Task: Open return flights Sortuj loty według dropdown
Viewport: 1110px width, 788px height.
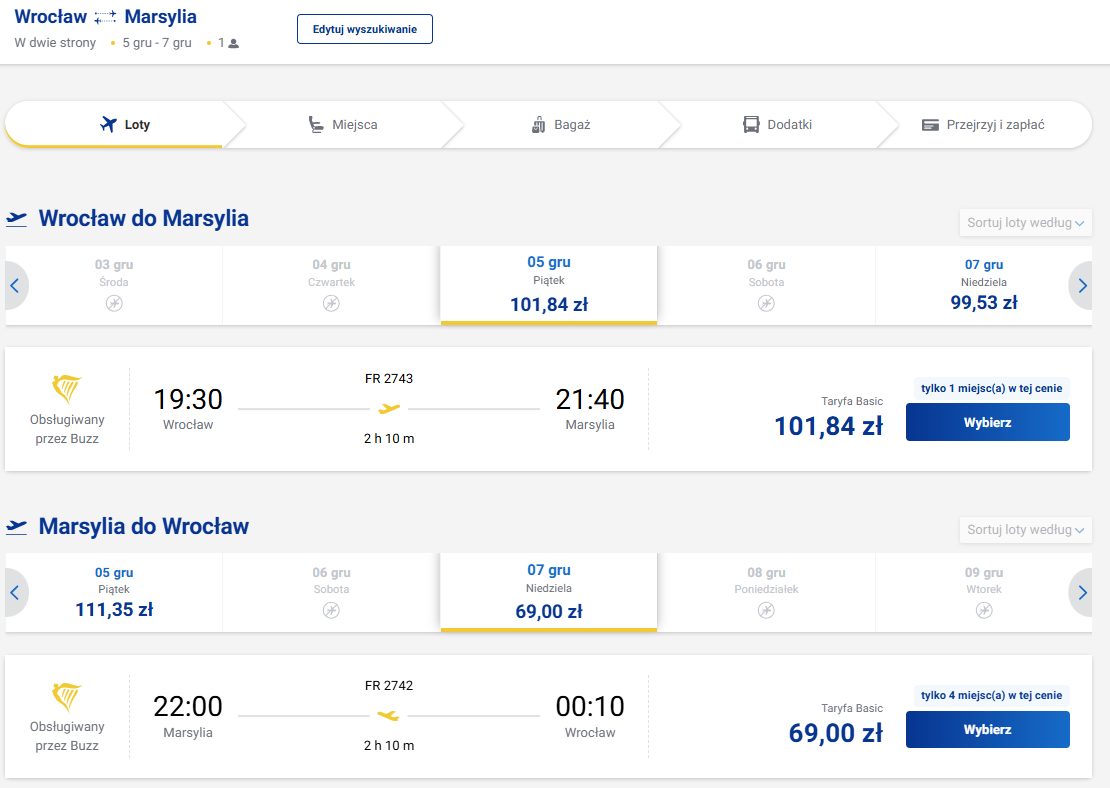Action: (1025, 530)
